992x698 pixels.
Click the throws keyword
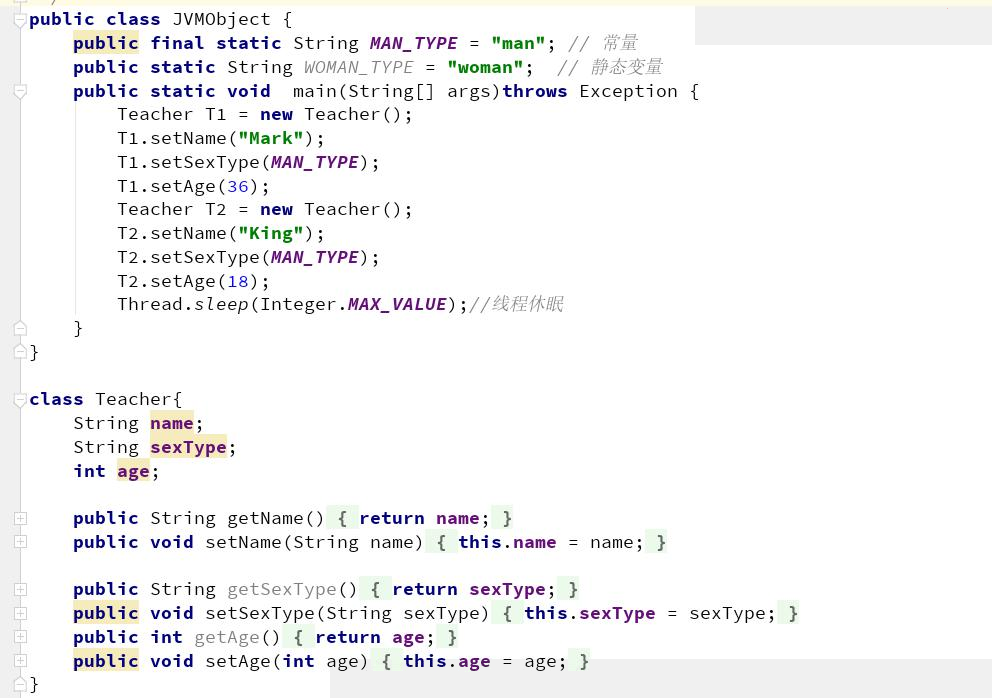pos(535,91)
